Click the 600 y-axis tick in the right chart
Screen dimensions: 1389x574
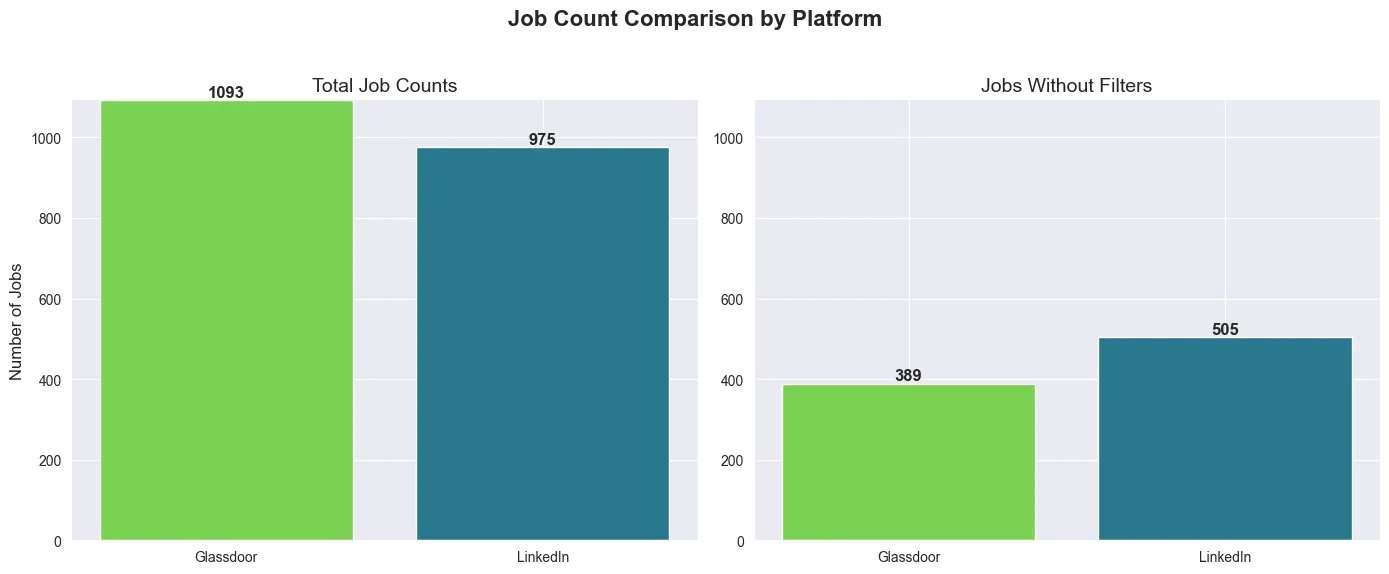[x=734, y=300]
